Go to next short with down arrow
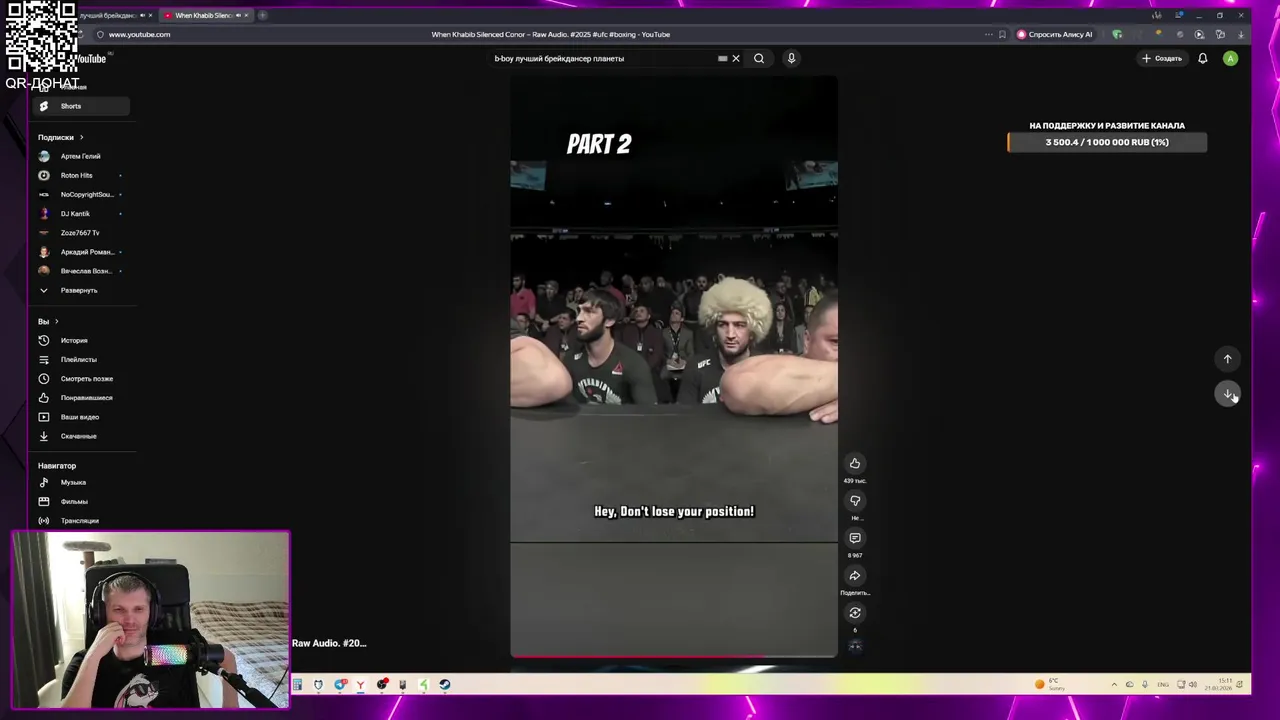The height and width of the screenshot is (720, 1280). click(x=1228, y=394)
